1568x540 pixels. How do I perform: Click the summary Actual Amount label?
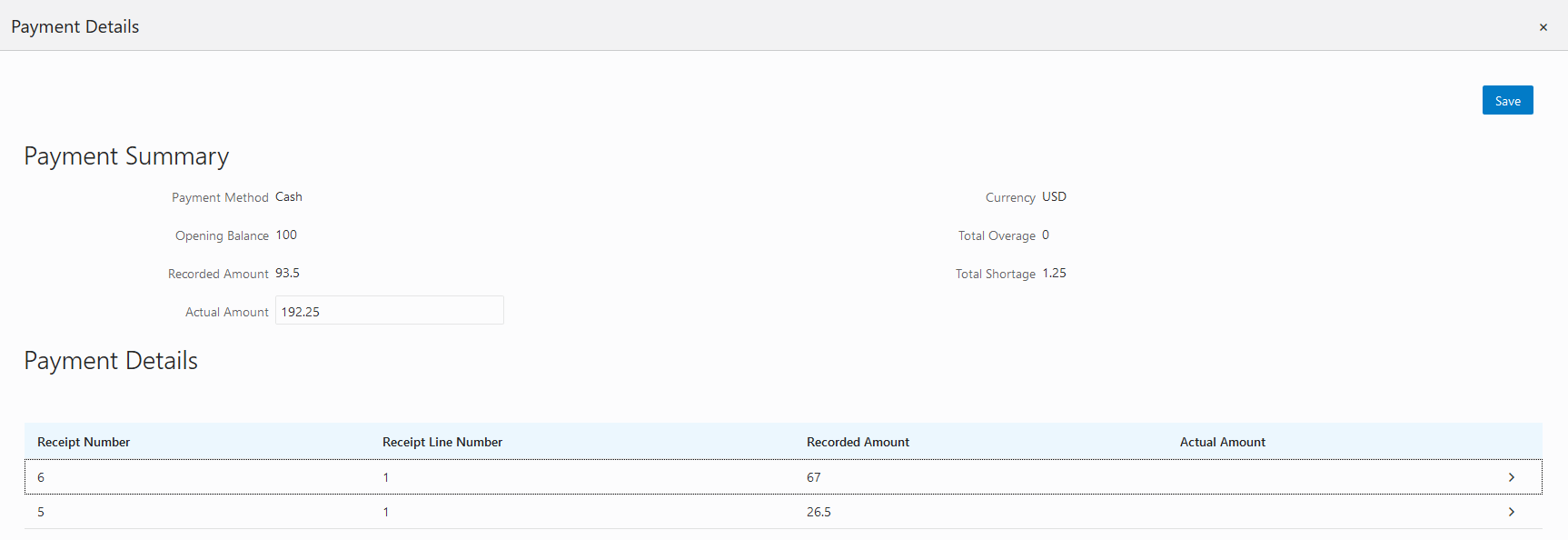[227, 312]
